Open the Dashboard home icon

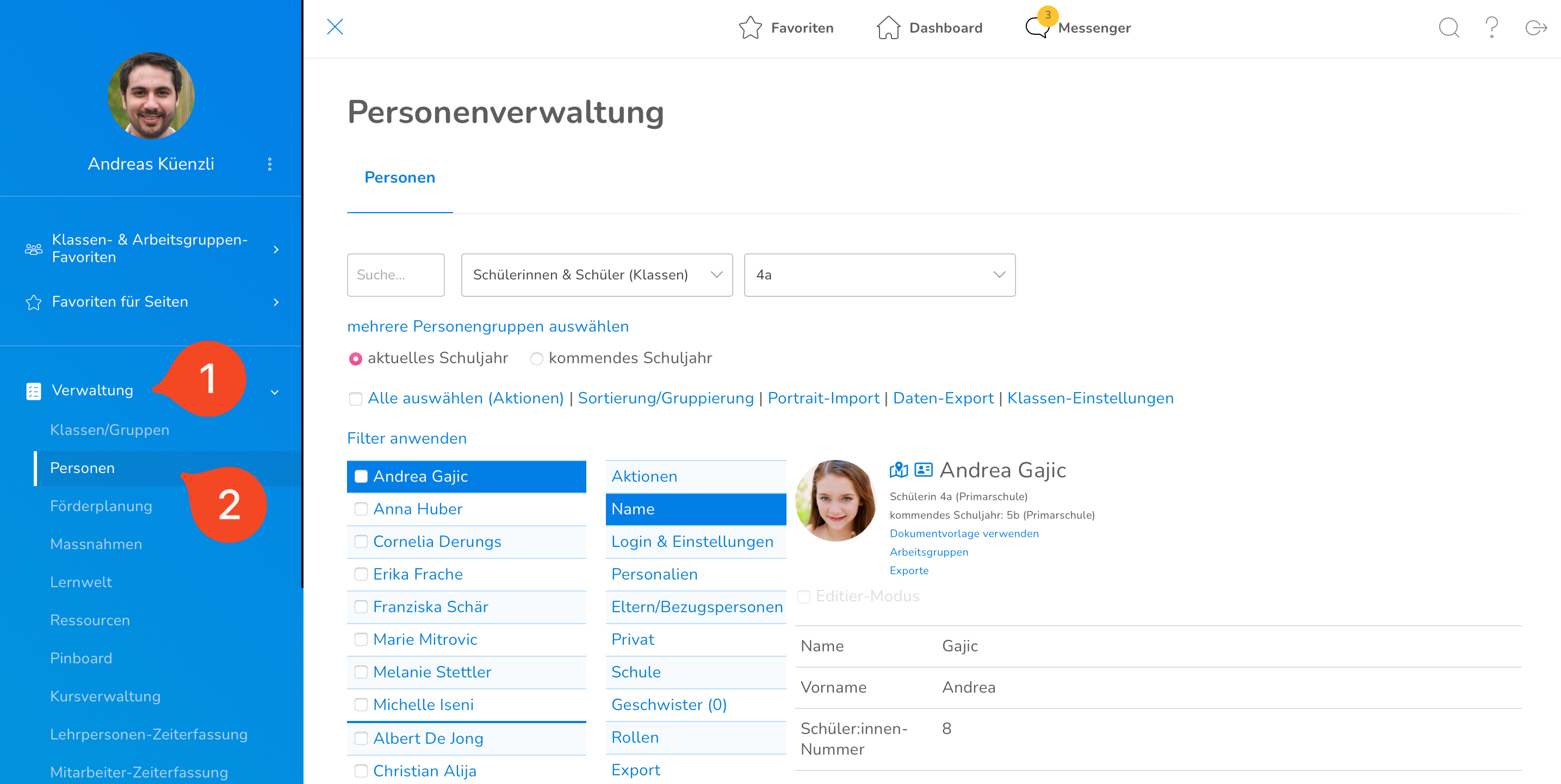pos(888,28)
